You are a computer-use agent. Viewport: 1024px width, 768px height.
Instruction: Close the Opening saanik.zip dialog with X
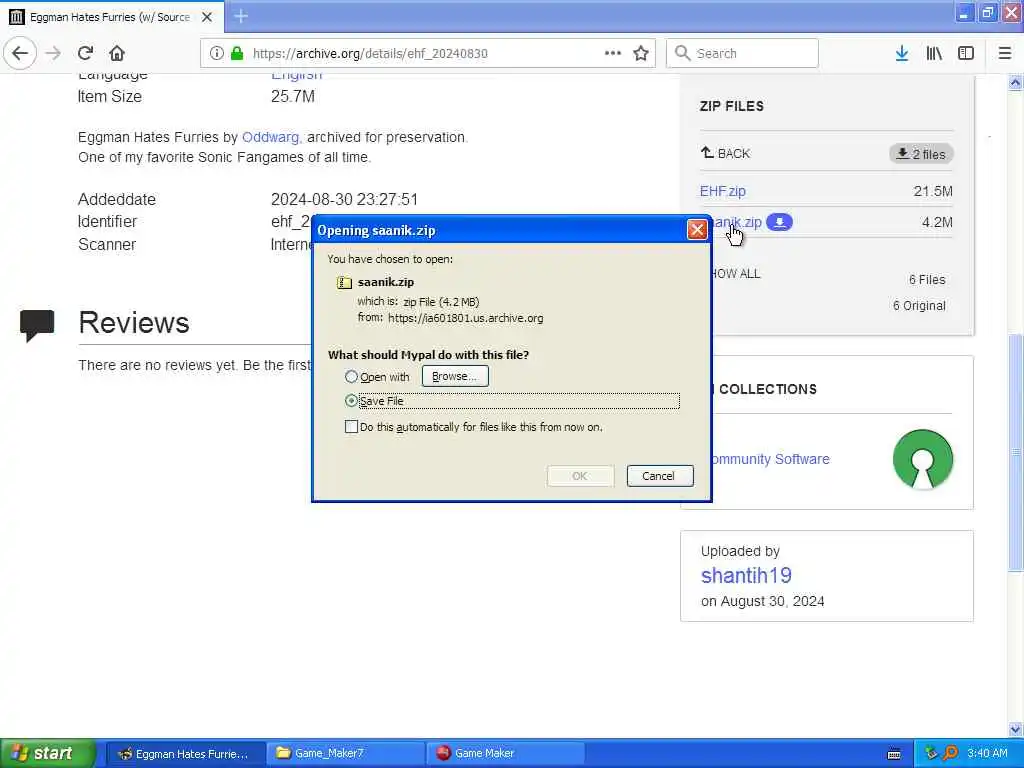[697, 230]
